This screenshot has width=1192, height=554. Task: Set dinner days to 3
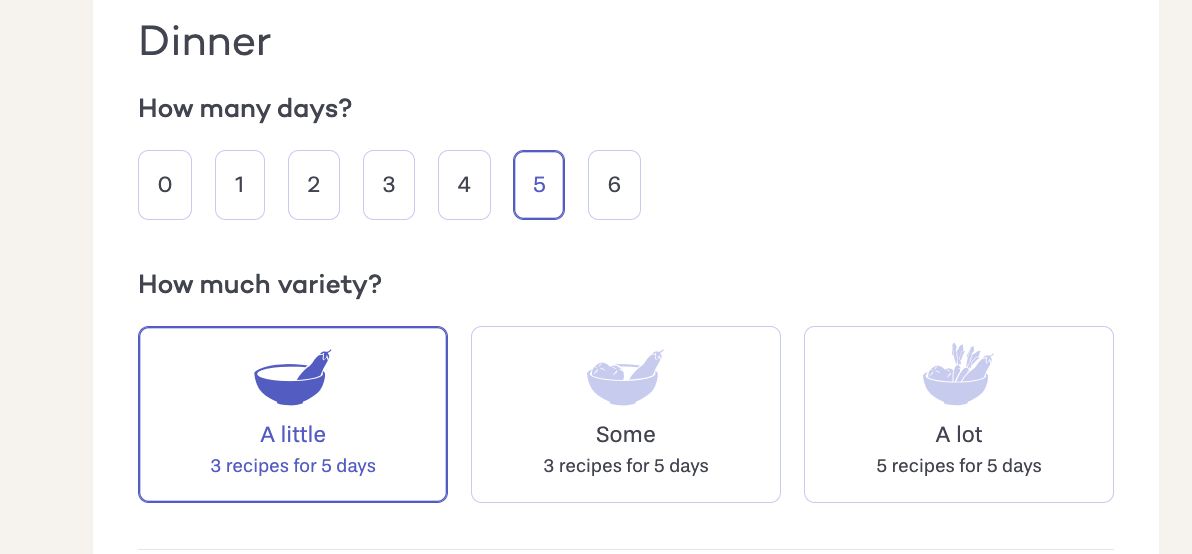click(389, 185)
